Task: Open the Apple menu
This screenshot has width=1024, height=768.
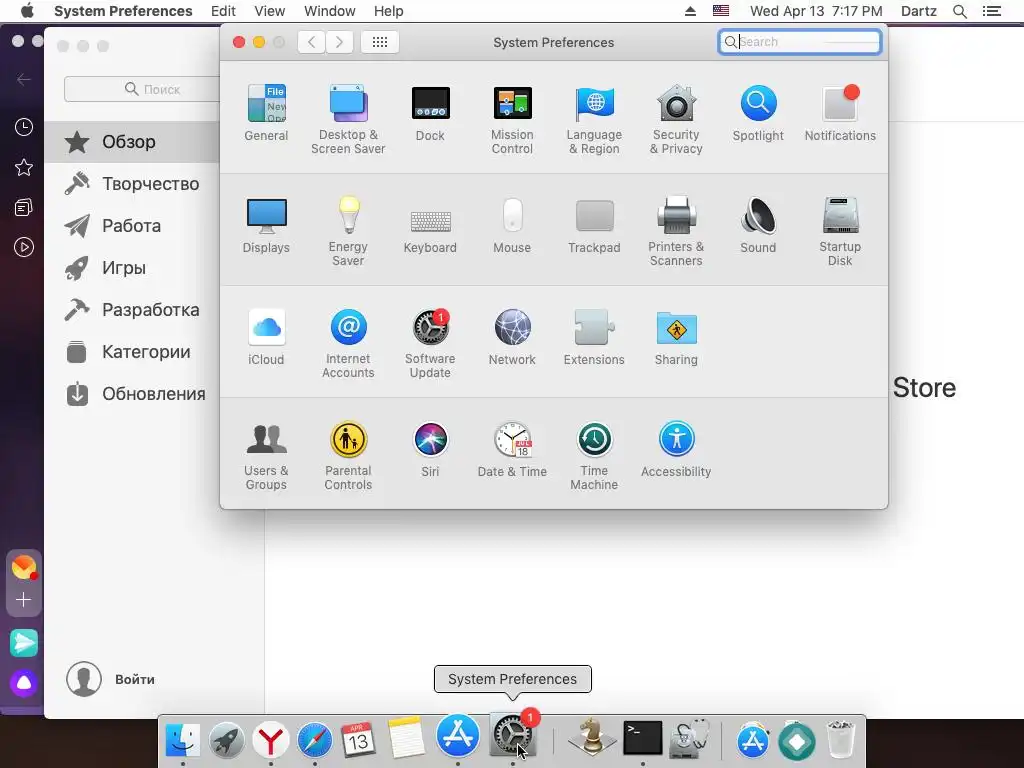Action: click(x=27, y=11)
